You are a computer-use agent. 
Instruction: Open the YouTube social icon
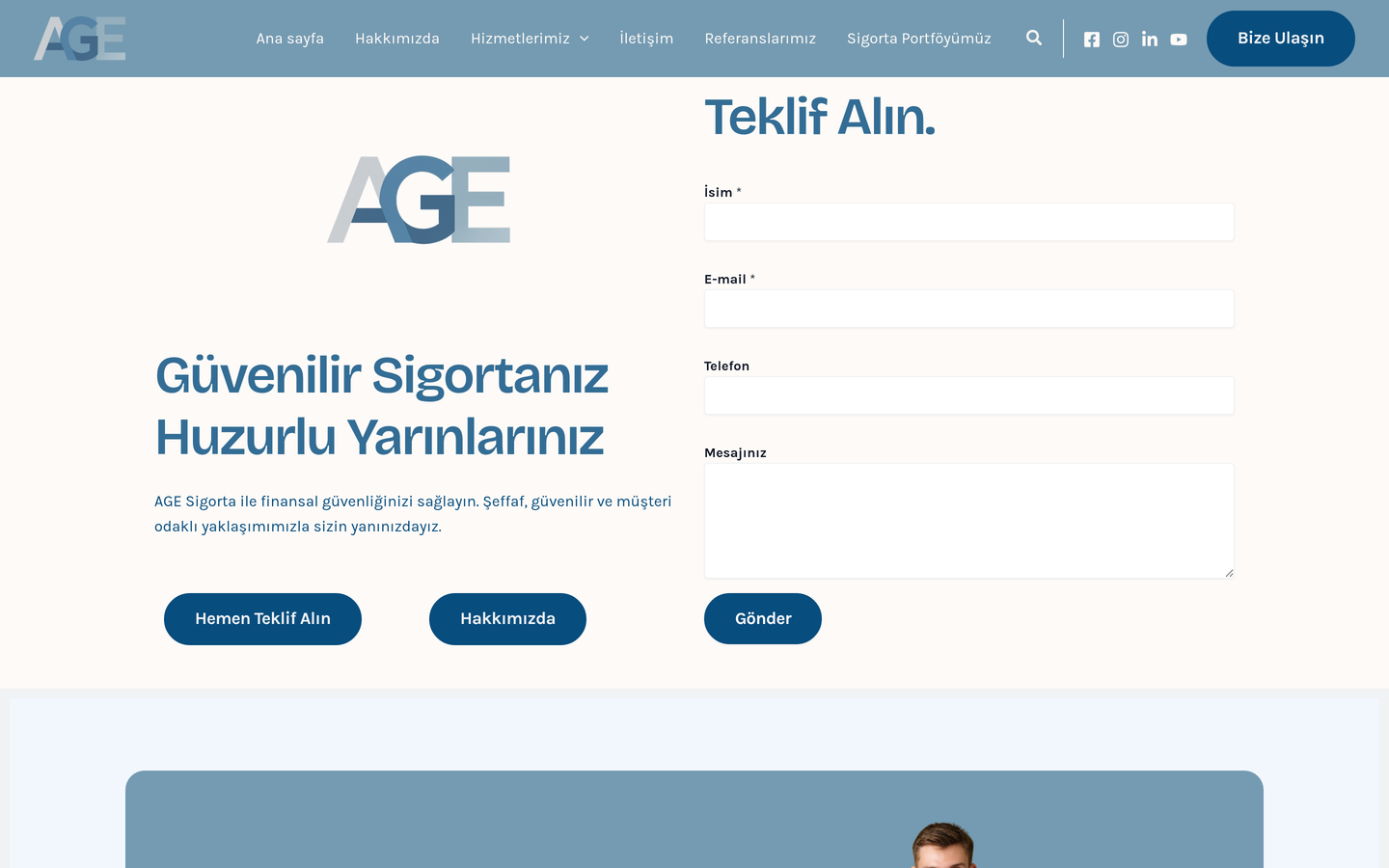pos(1179,40)
